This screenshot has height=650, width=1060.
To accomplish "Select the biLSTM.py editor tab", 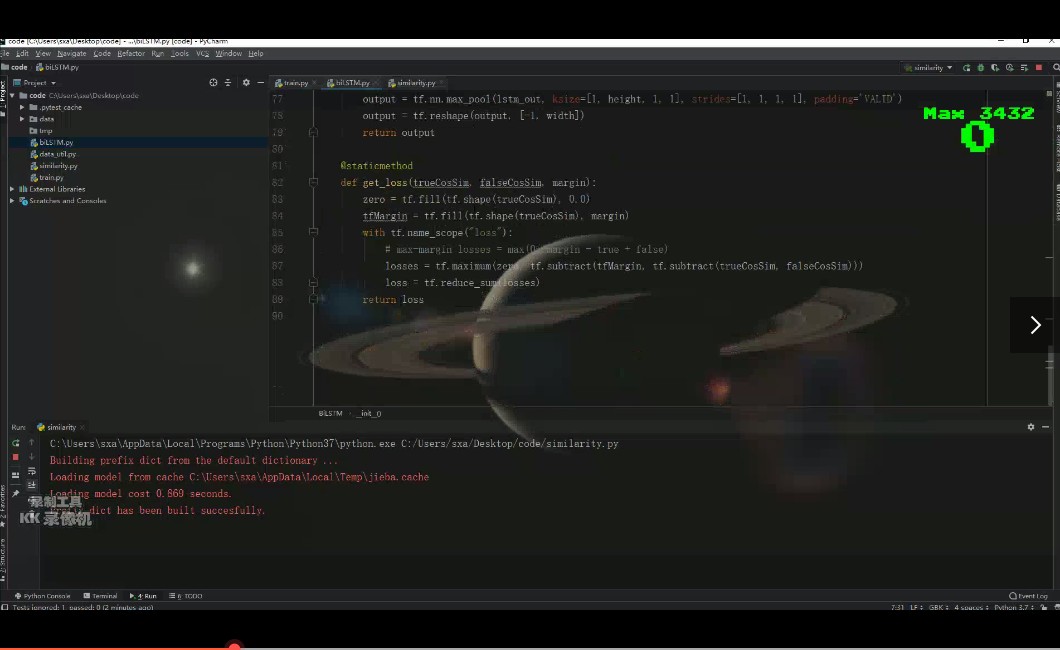I will tap(352, 83).
